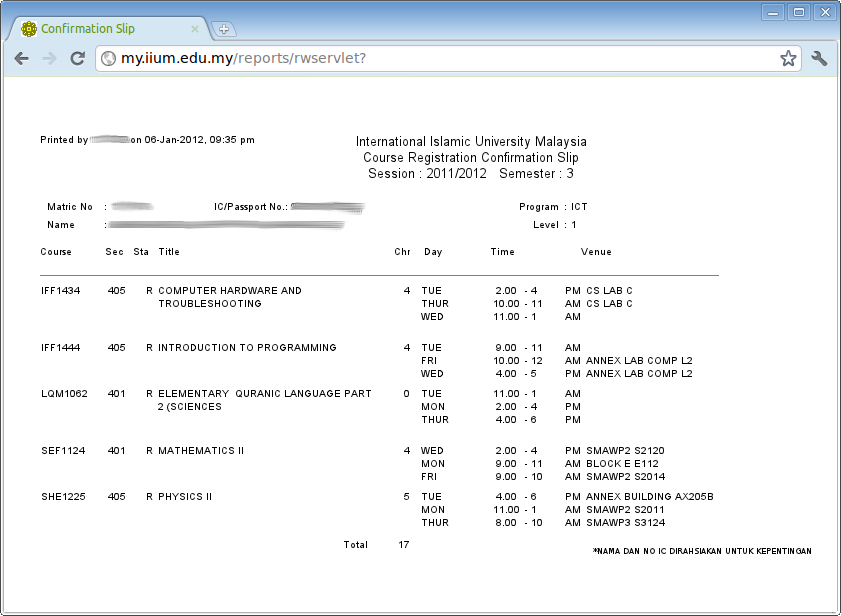841x616 pixels.
Task: Click the Course column header
Action: 56,252
